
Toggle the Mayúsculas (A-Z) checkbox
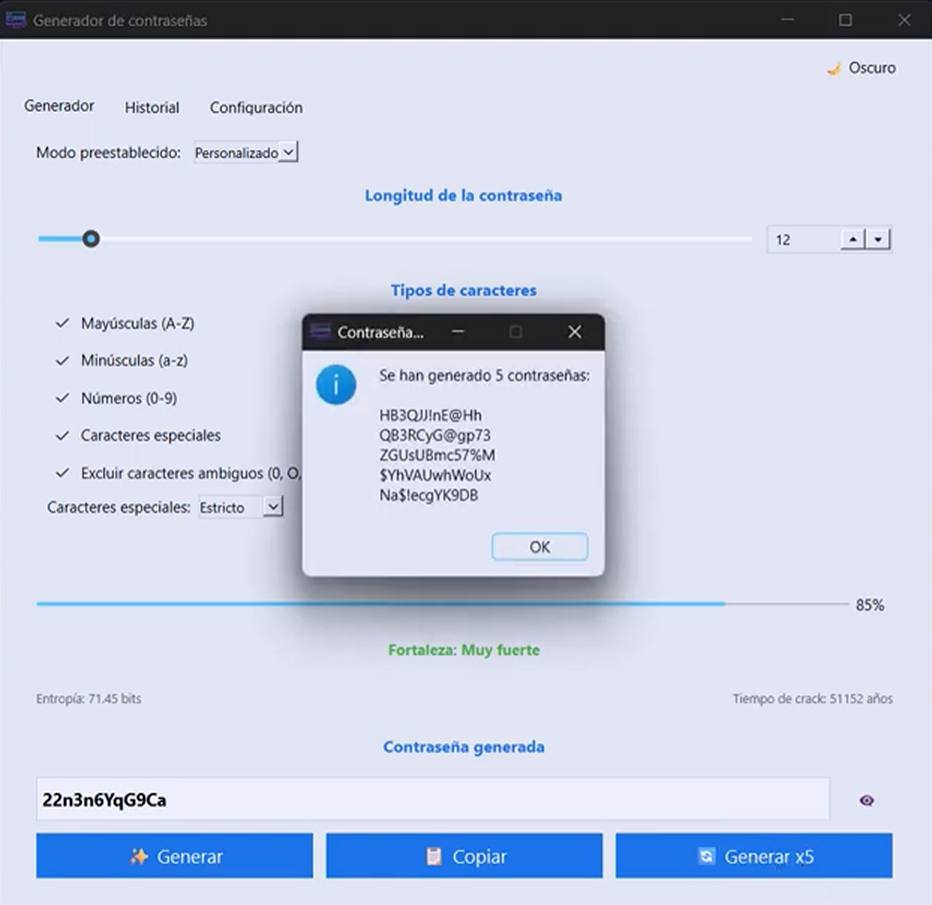click(62, 324)
